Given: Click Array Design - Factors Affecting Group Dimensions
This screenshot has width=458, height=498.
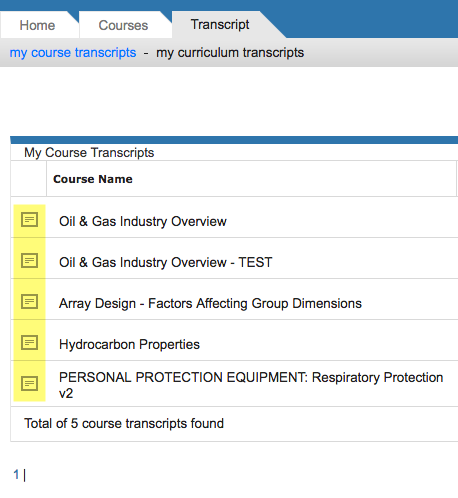Looking at the screenshot, I should [x=210, y=303].
